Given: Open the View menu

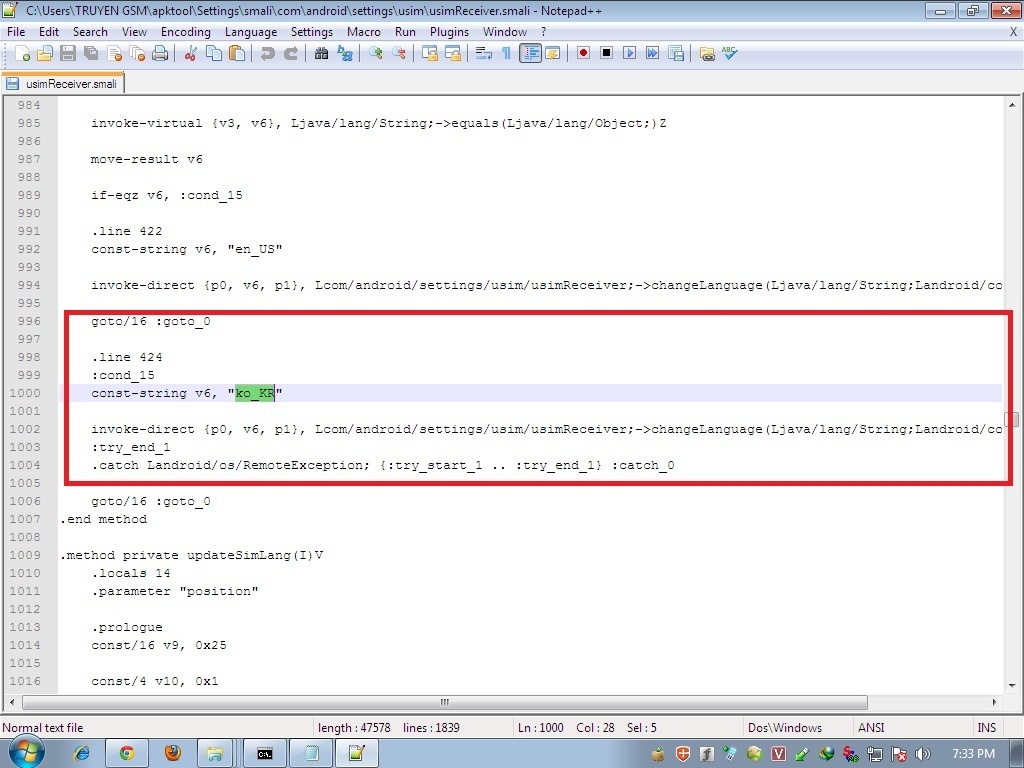Looking at the screenshot, I should click(x=134, y=31).
